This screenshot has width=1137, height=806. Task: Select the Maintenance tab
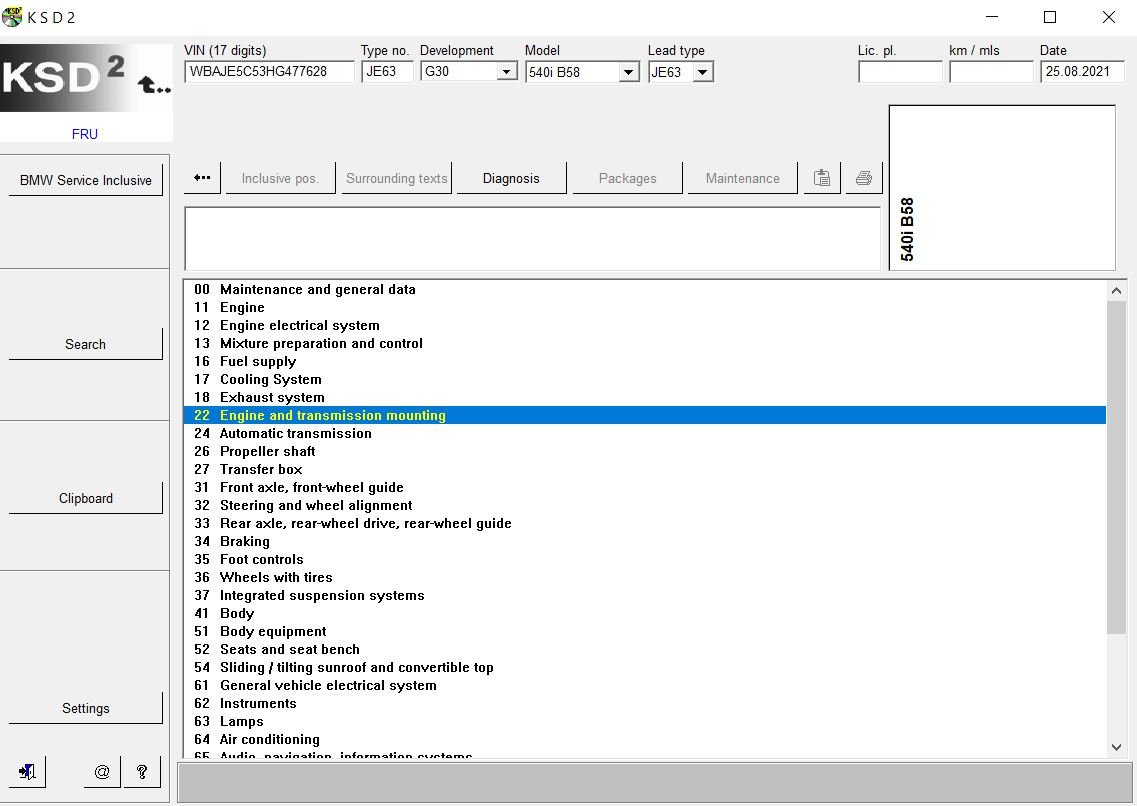tap(743, 178)
